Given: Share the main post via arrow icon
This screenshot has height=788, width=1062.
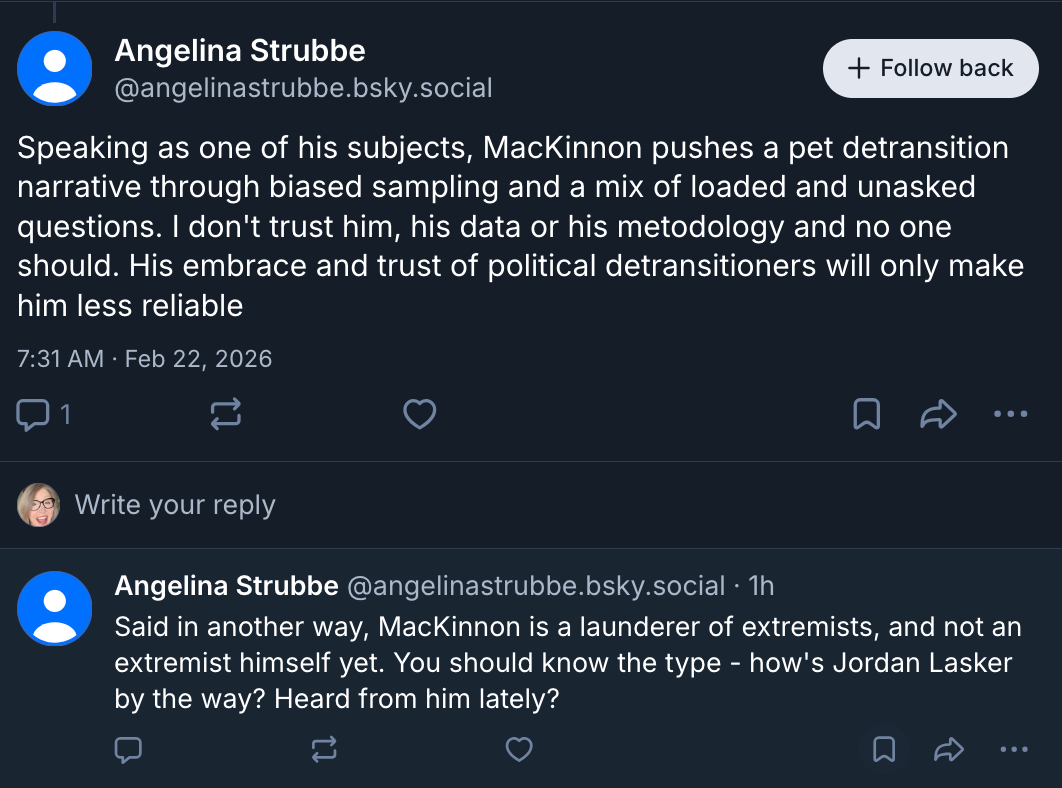Looking at the screenshot, I should pos(938,414).
